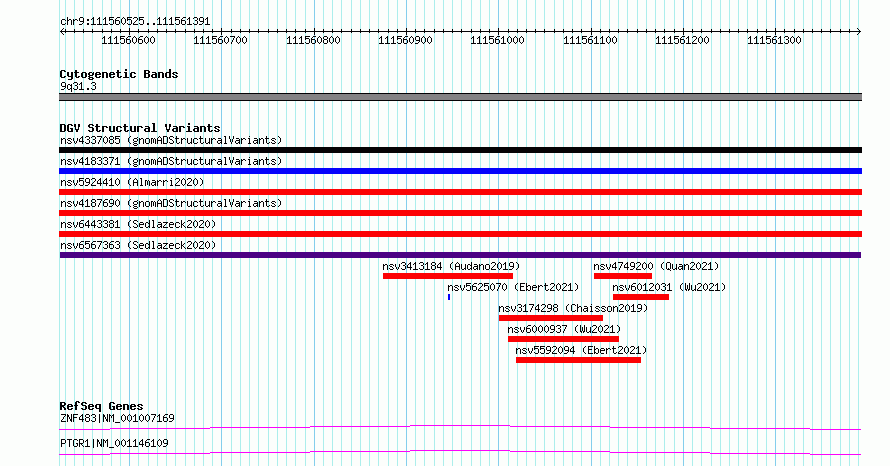
Task: Select the black nsv4337085 variant bar
Action: (x=460, y=150)
